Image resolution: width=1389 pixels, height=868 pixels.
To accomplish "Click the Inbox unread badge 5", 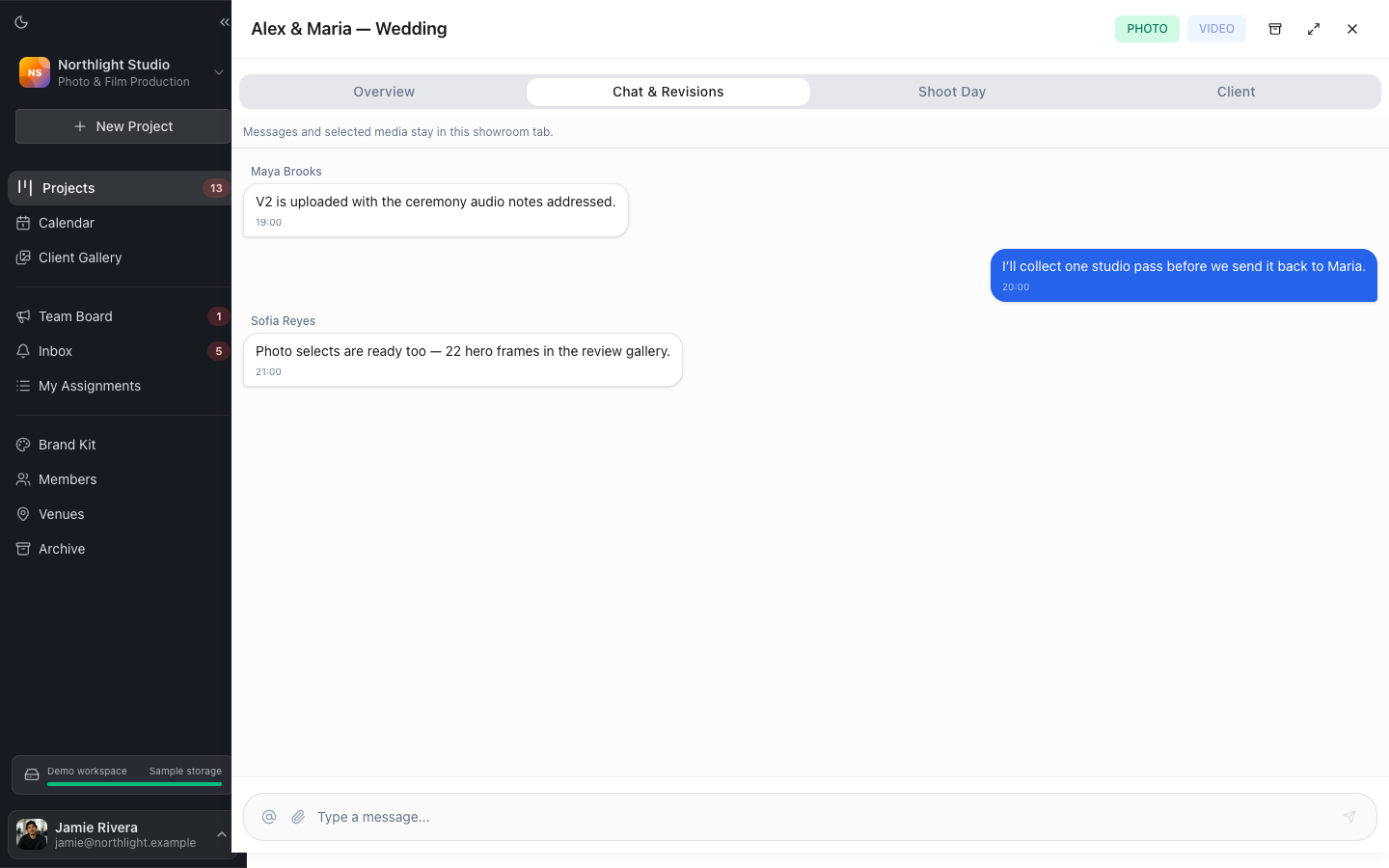I will [219, 351].
